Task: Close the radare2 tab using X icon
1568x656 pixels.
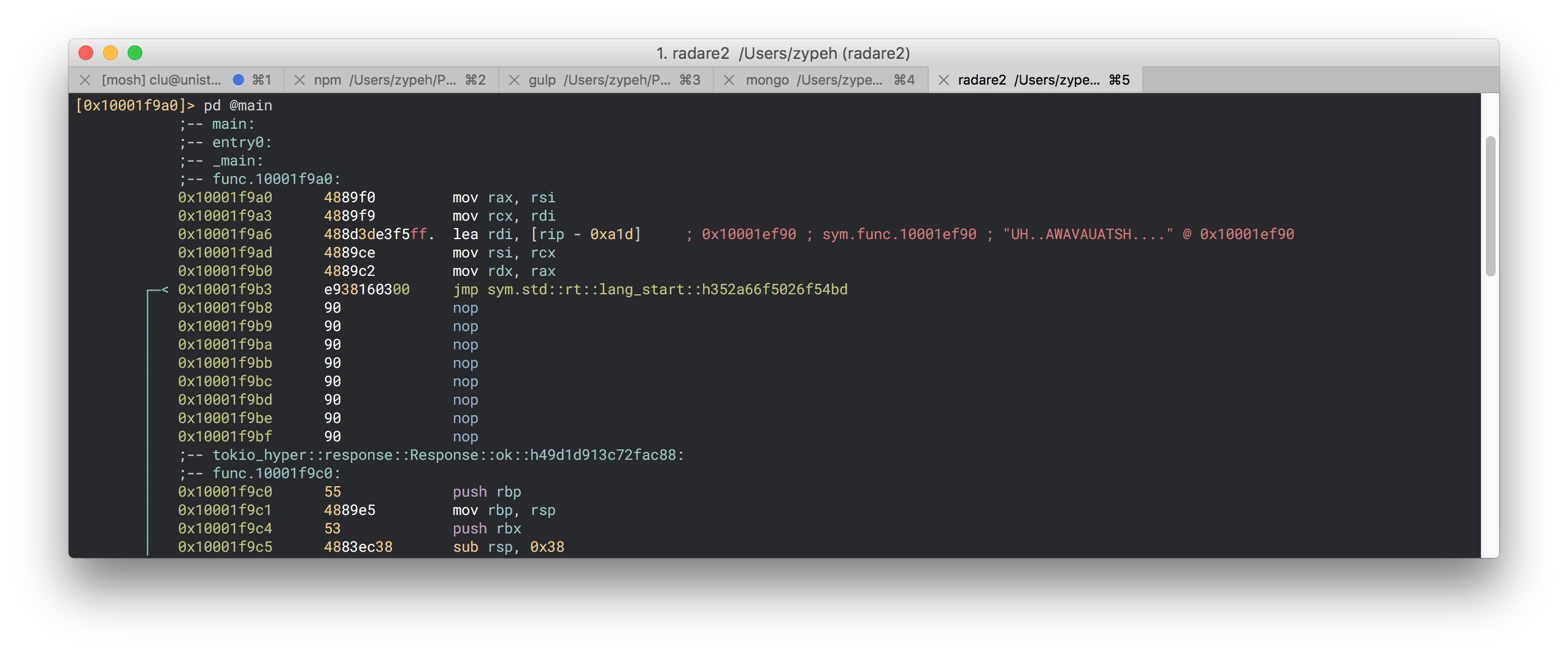Action: tap(943, 80)
